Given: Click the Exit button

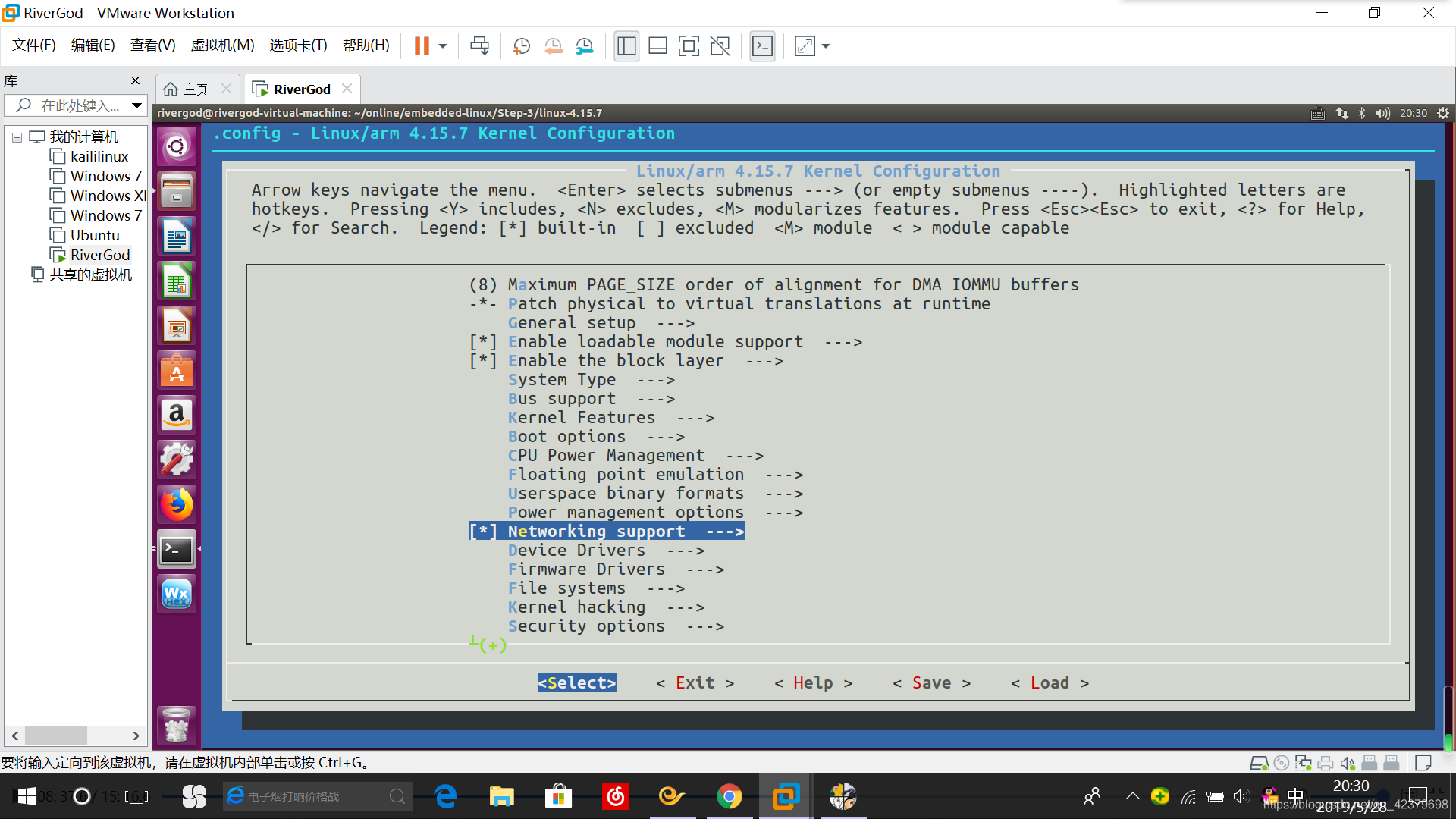Looking at the screenshot, I should (696, 683).
